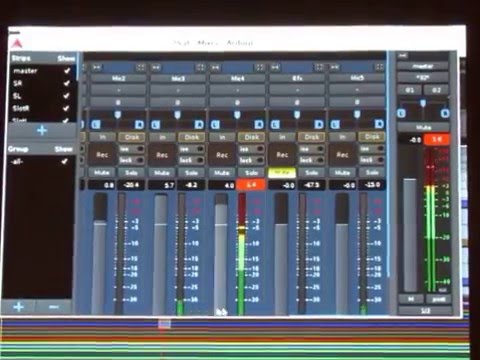This screenshot has height=360, width=480.
Task: Click the Rec button on Mic4 strip
Action: tap(222, 155)
